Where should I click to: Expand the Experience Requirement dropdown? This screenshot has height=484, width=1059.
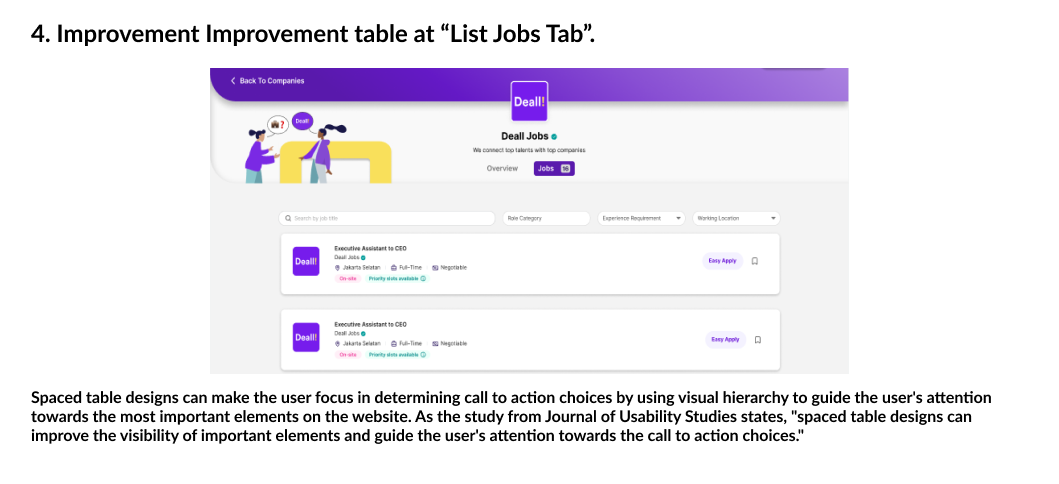641,218
